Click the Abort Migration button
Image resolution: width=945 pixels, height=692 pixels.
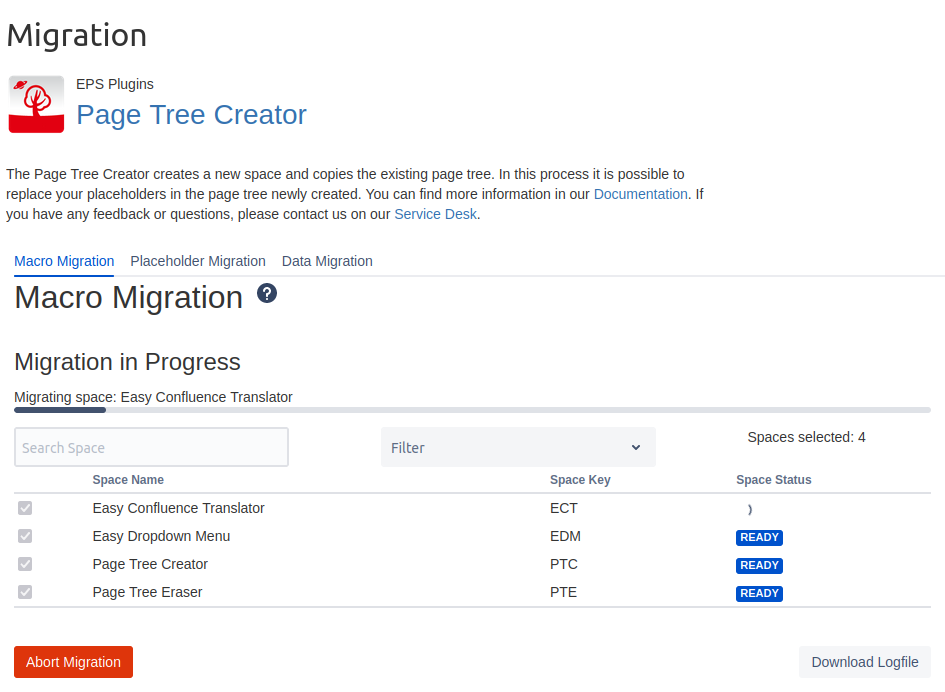[73, 662]
